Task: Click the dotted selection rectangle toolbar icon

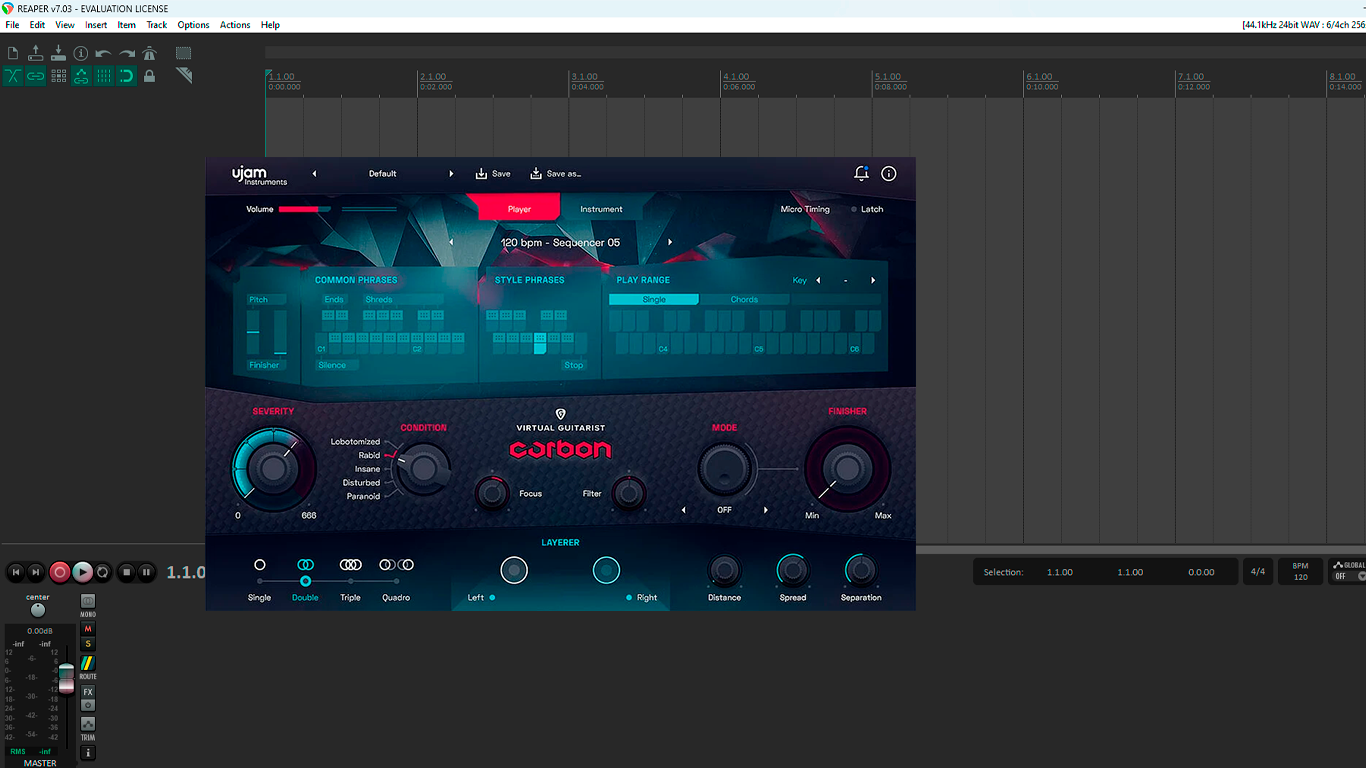Action: [184, 53]
